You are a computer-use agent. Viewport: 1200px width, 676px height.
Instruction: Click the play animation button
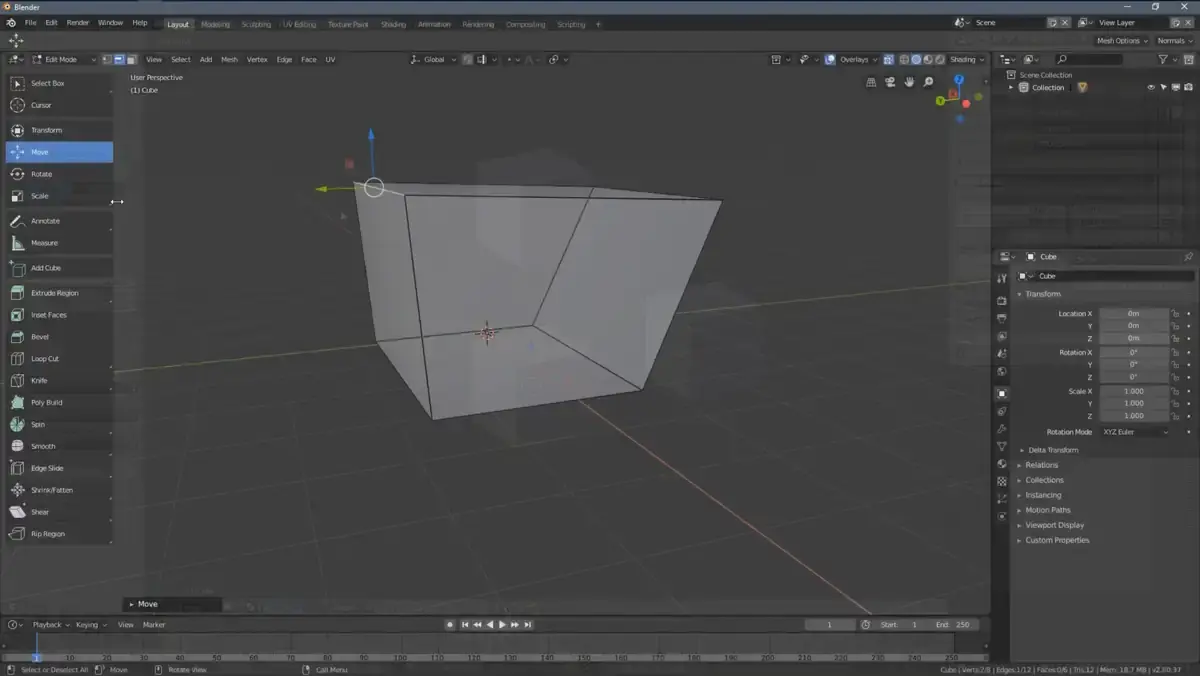(x=502, y=625)
